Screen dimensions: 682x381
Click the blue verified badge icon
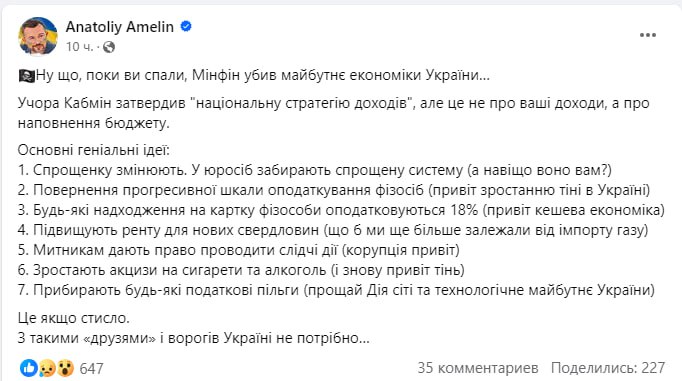pos(186,27)
